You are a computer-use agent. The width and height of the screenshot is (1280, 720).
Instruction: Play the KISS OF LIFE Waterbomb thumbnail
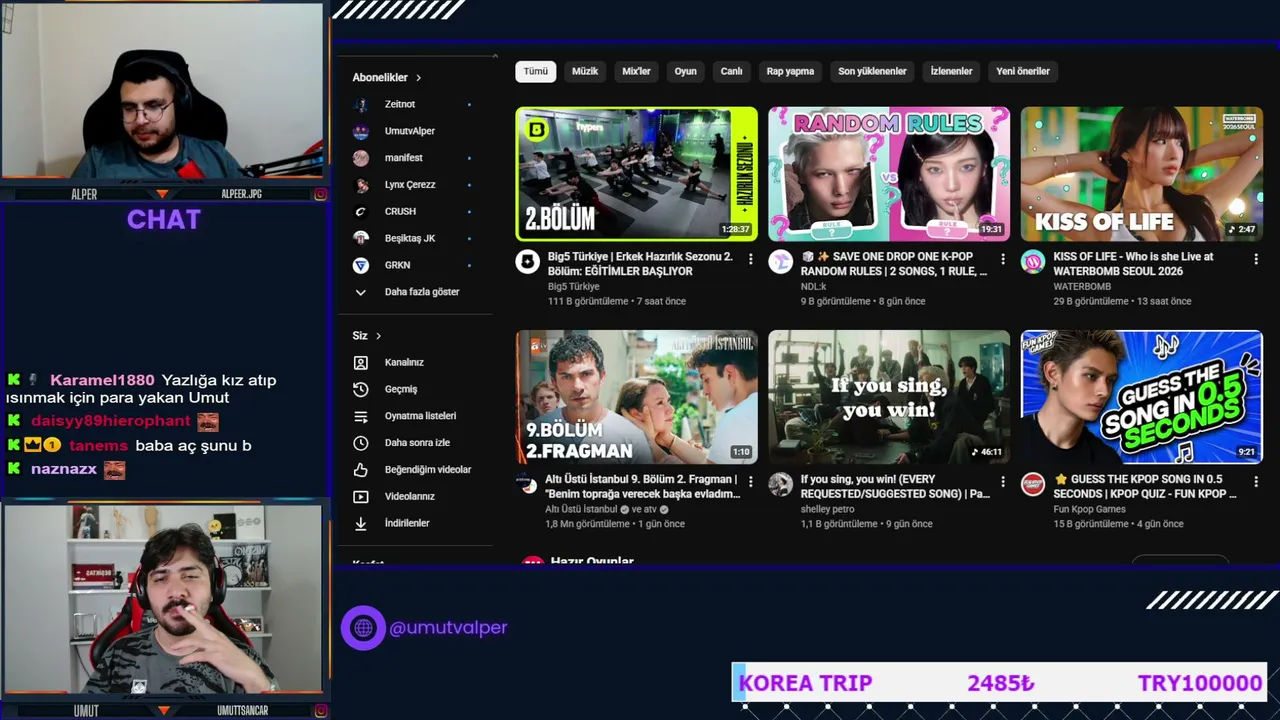pyautogui.click(x=1142, y=174)
